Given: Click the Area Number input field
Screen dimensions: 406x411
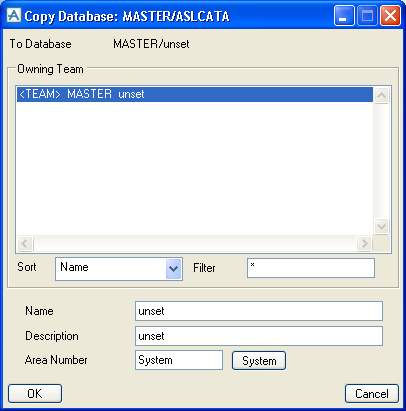Looking at the screenshot, I should click(179, 360).
